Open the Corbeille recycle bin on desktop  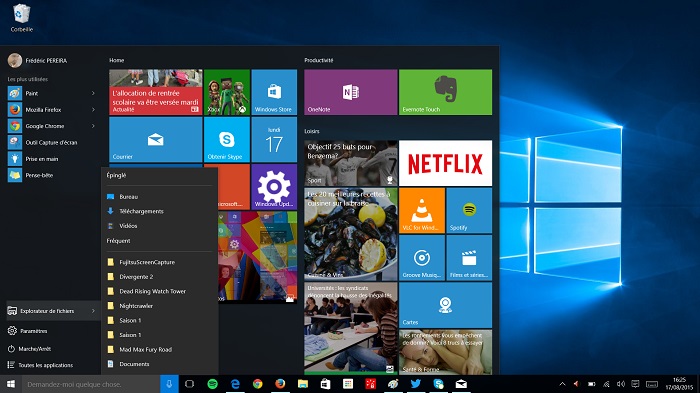tap(21, 18)
